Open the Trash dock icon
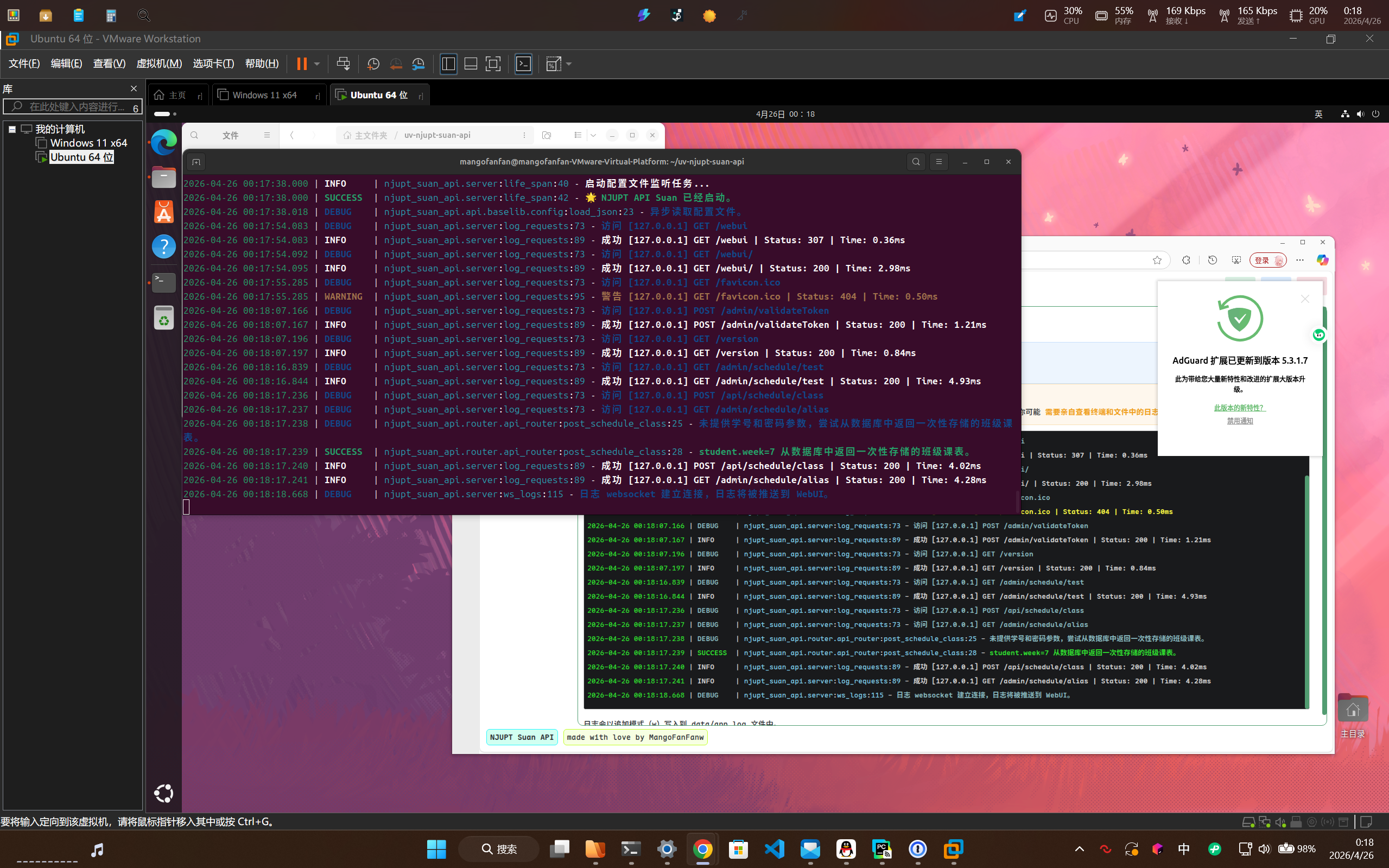The image size is (1389, 868). coord(163,318)
